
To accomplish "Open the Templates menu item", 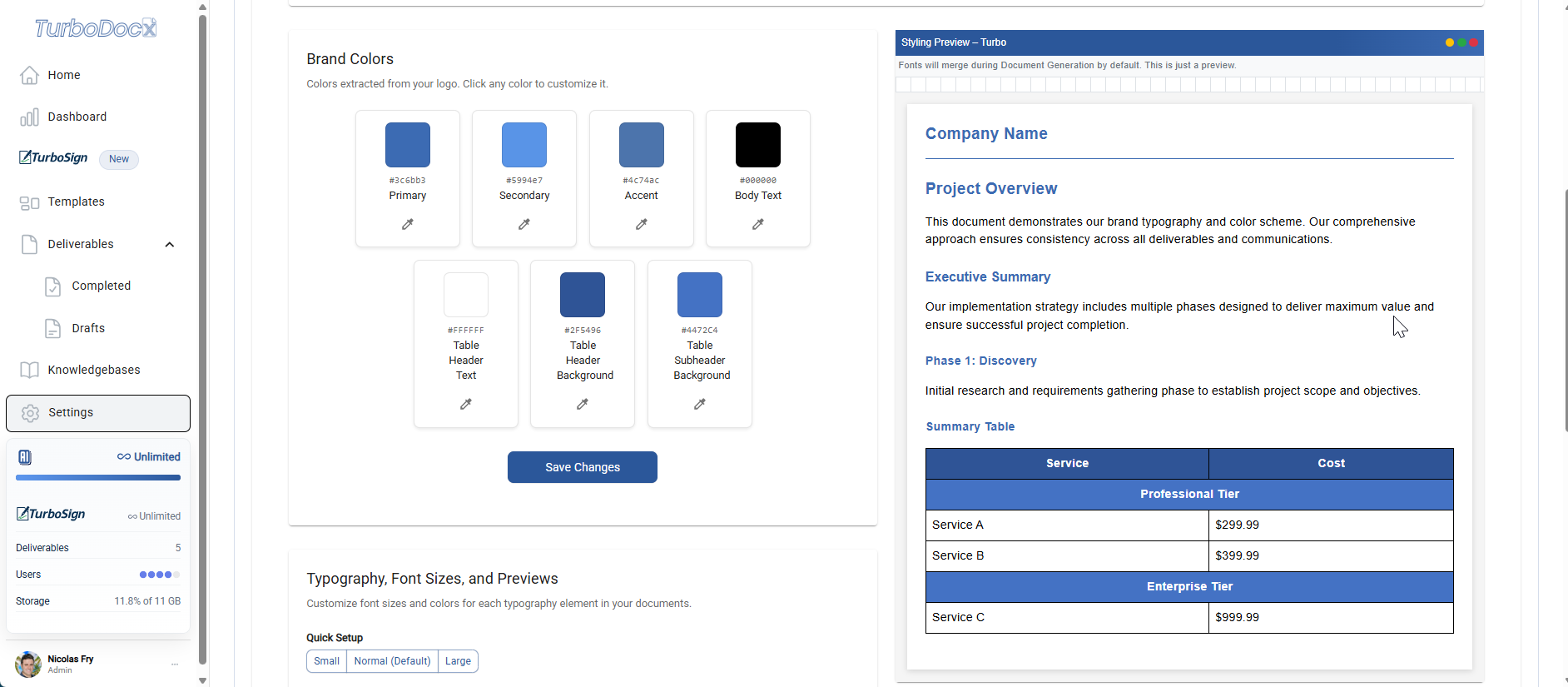I will [77, 202].
